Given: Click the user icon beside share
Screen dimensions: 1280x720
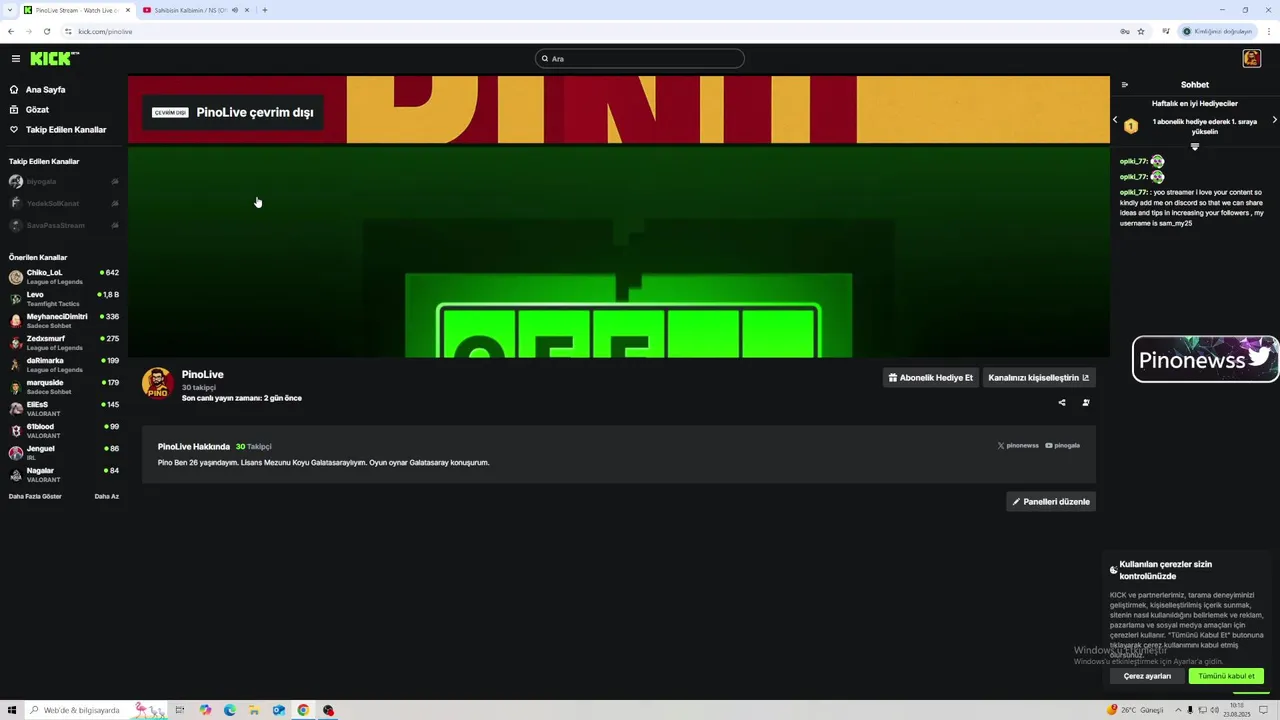Looking at the screenshot, I should tap(1086, 403).
